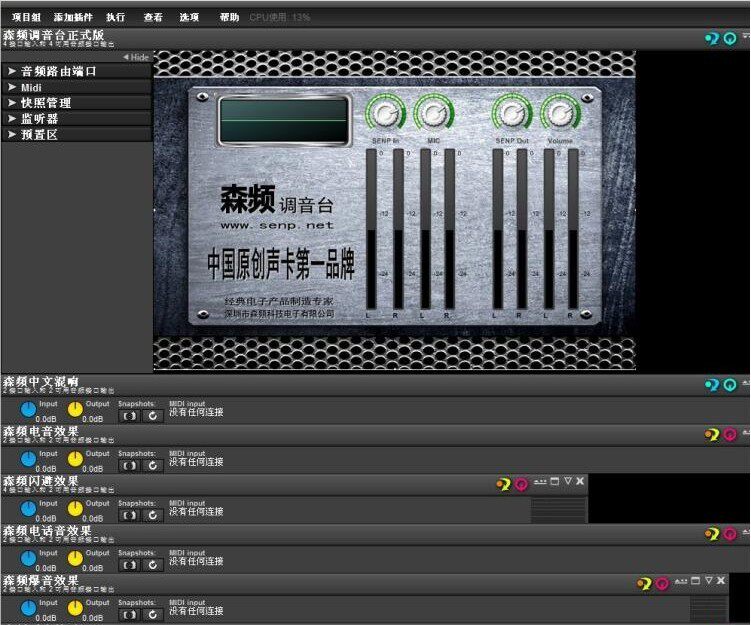
Task: Click the reload snapshot icon of 森频电音效果
Action: [152, 466]
